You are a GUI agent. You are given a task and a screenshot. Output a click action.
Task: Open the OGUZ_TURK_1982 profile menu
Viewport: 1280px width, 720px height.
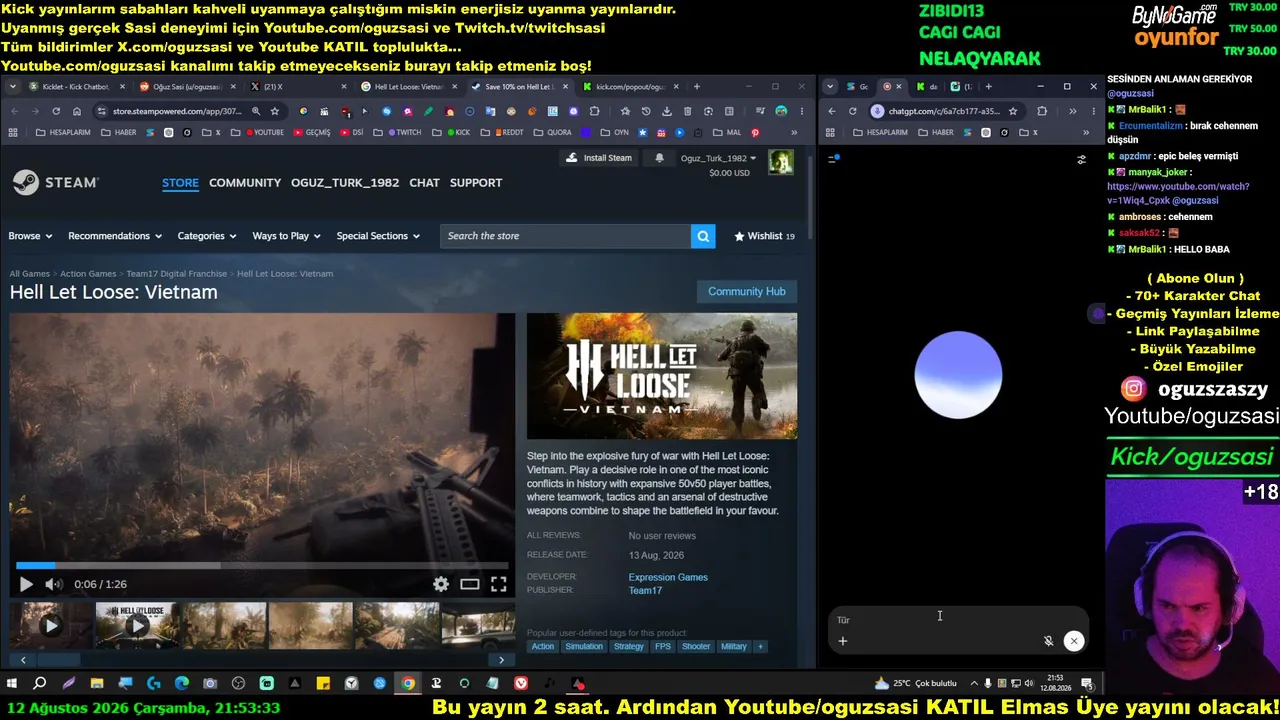pos(345,183)
